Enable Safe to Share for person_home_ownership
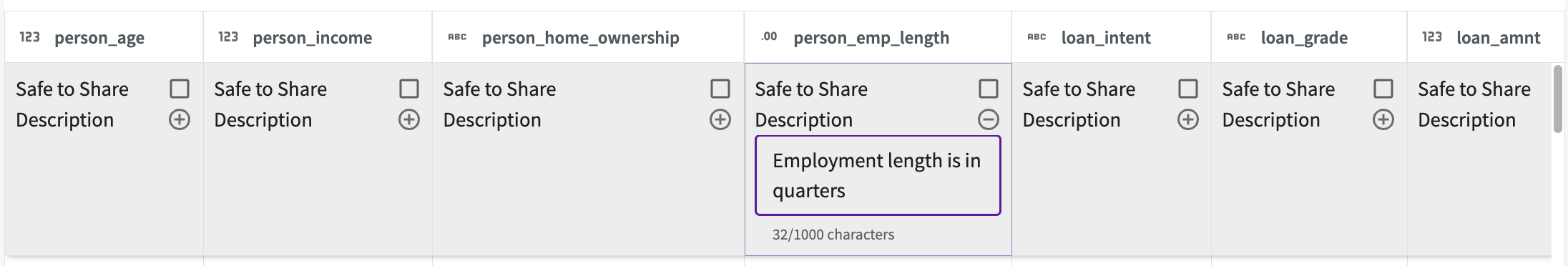This screenshot has width=1568, height=266. pyautogui.click(x=720, y=89)
